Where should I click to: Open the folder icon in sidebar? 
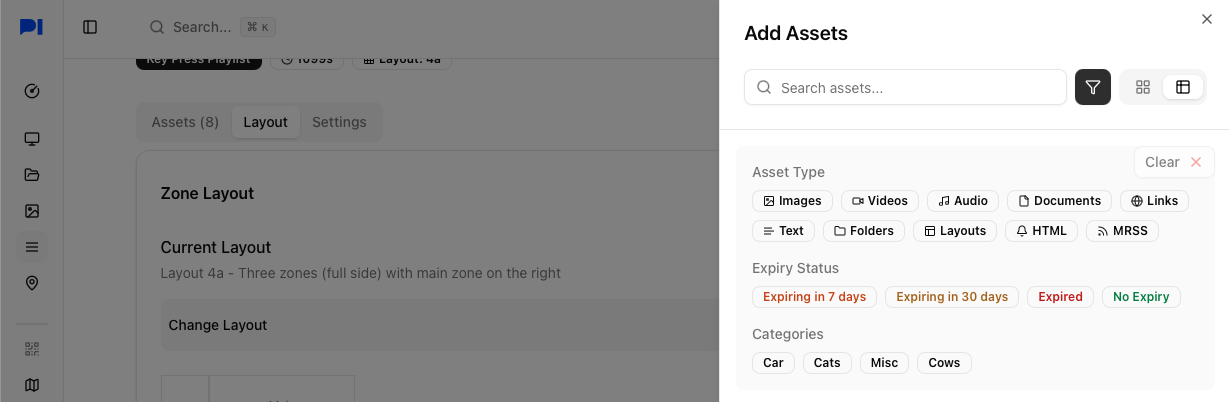click(32, 175)
